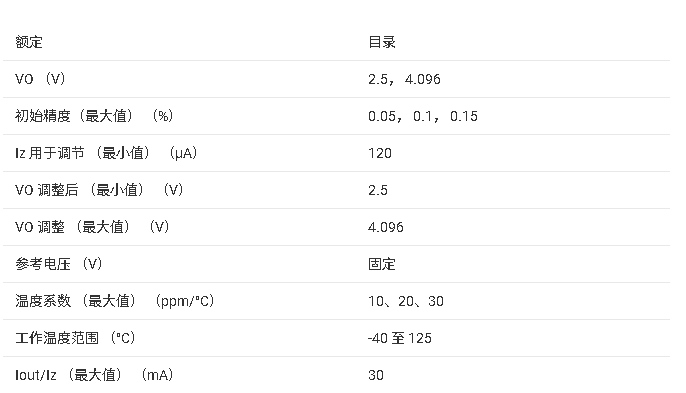Click the 参考电压 (V) label
686x393 pixels.
tap(59, 264)
